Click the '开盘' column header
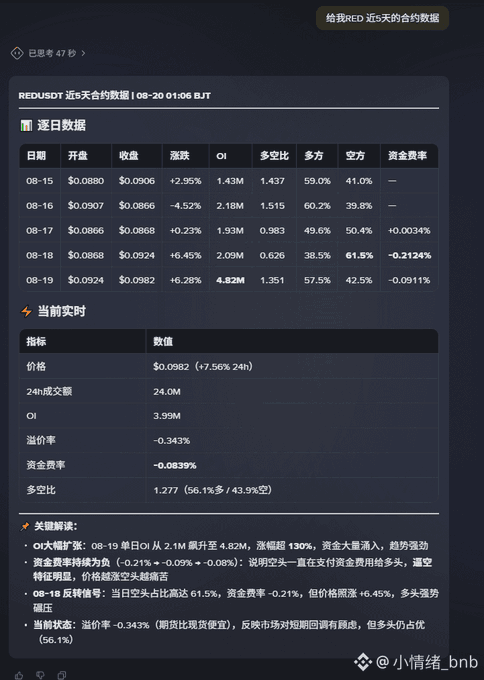Screen dimensions: 484x680 tap(78, 156)
